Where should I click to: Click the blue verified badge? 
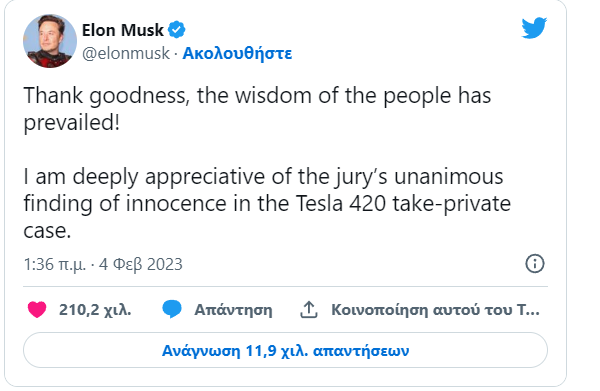177,30
